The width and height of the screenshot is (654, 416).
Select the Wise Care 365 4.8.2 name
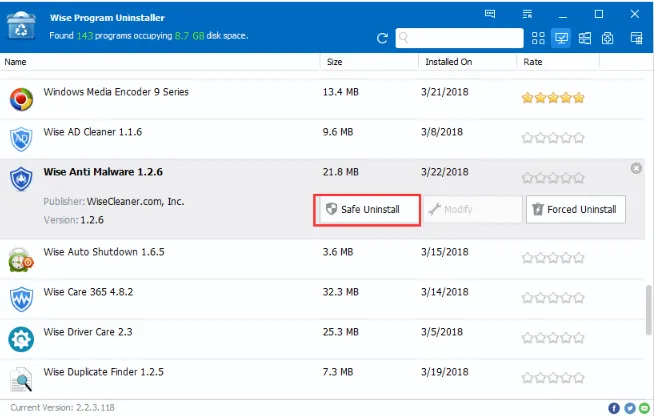click(x=88, y=292)
